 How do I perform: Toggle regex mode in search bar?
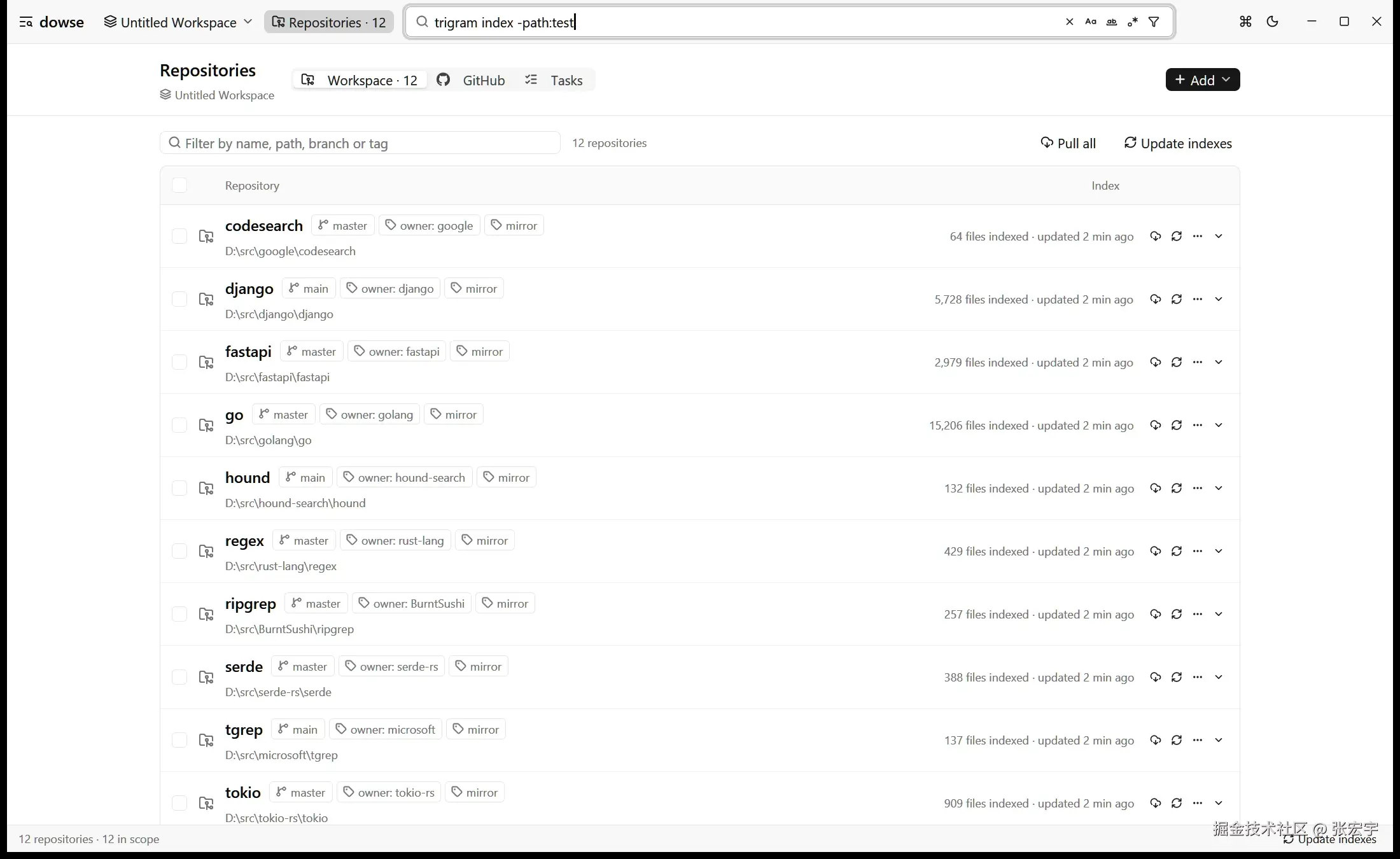1133,22
